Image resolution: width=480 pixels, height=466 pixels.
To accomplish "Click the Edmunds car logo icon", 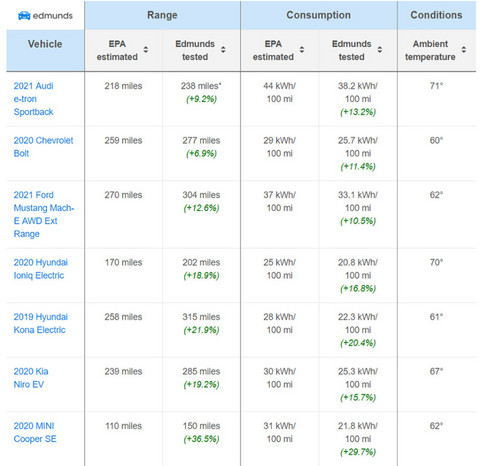I will click(24, 15).
